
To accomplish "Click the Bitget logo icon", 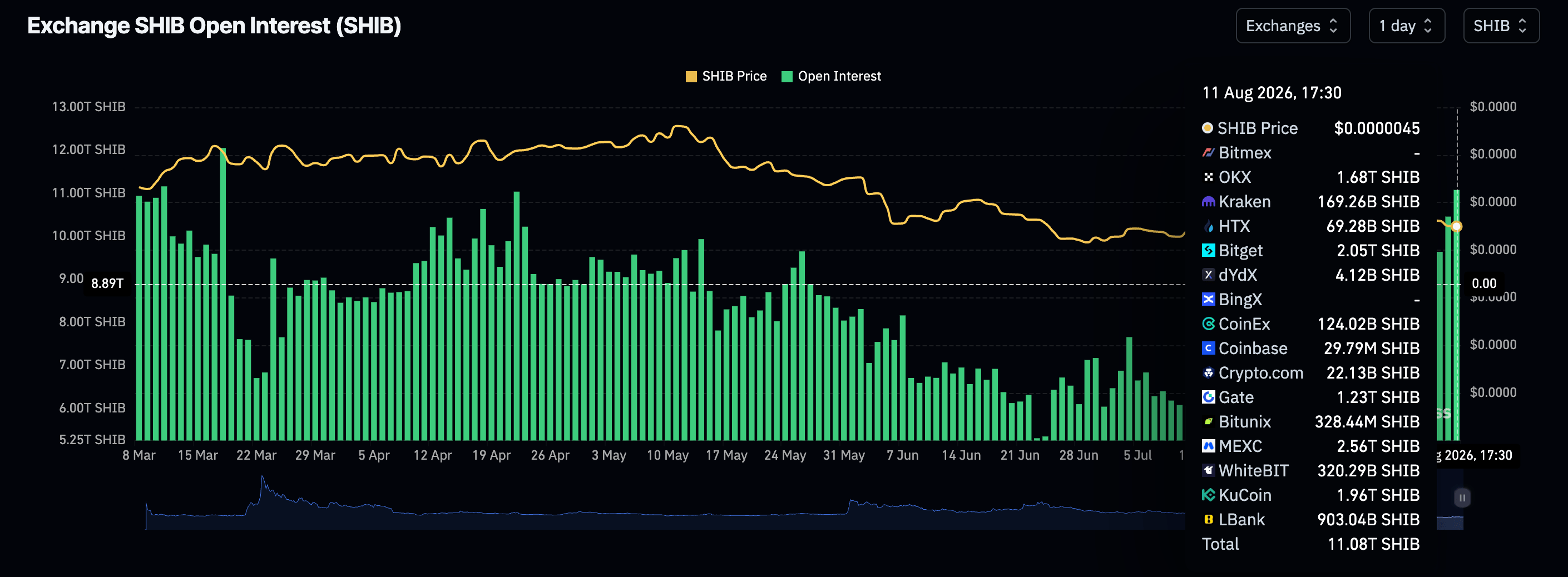I will click(1208, 251).
